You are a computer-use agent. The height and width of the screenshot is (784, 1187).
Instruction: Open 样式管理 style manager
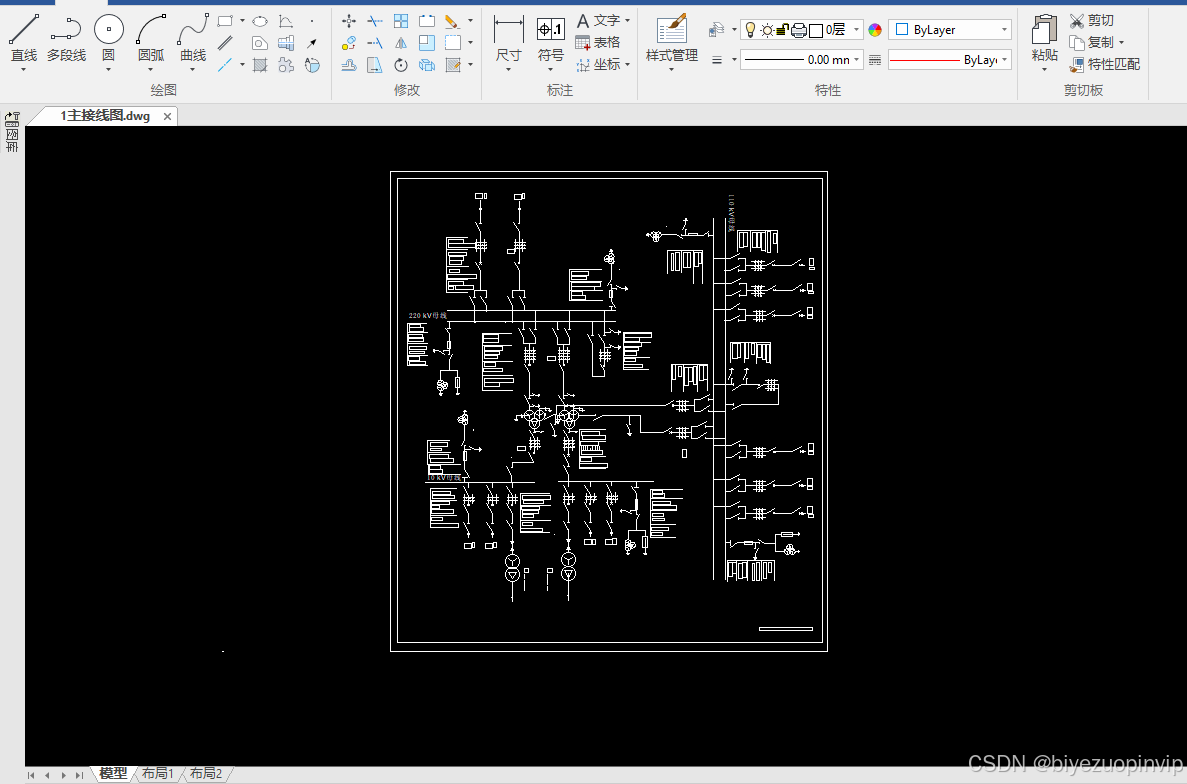(x=671, y=38)
